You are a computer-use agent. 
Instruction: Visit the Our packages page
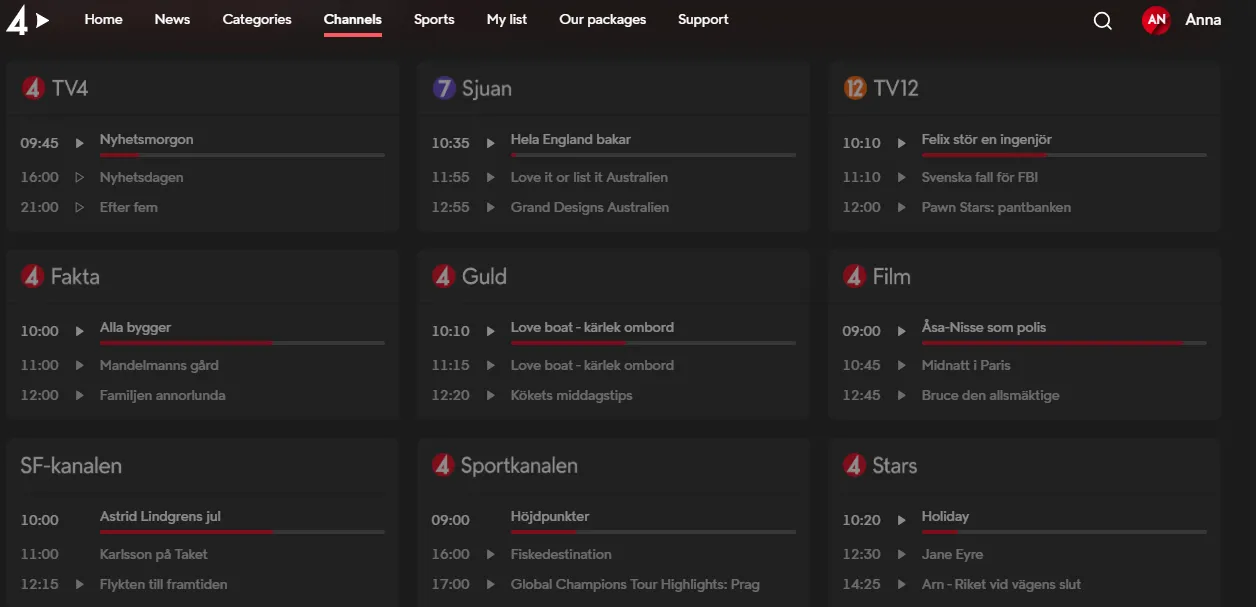[x=602, y=19]
